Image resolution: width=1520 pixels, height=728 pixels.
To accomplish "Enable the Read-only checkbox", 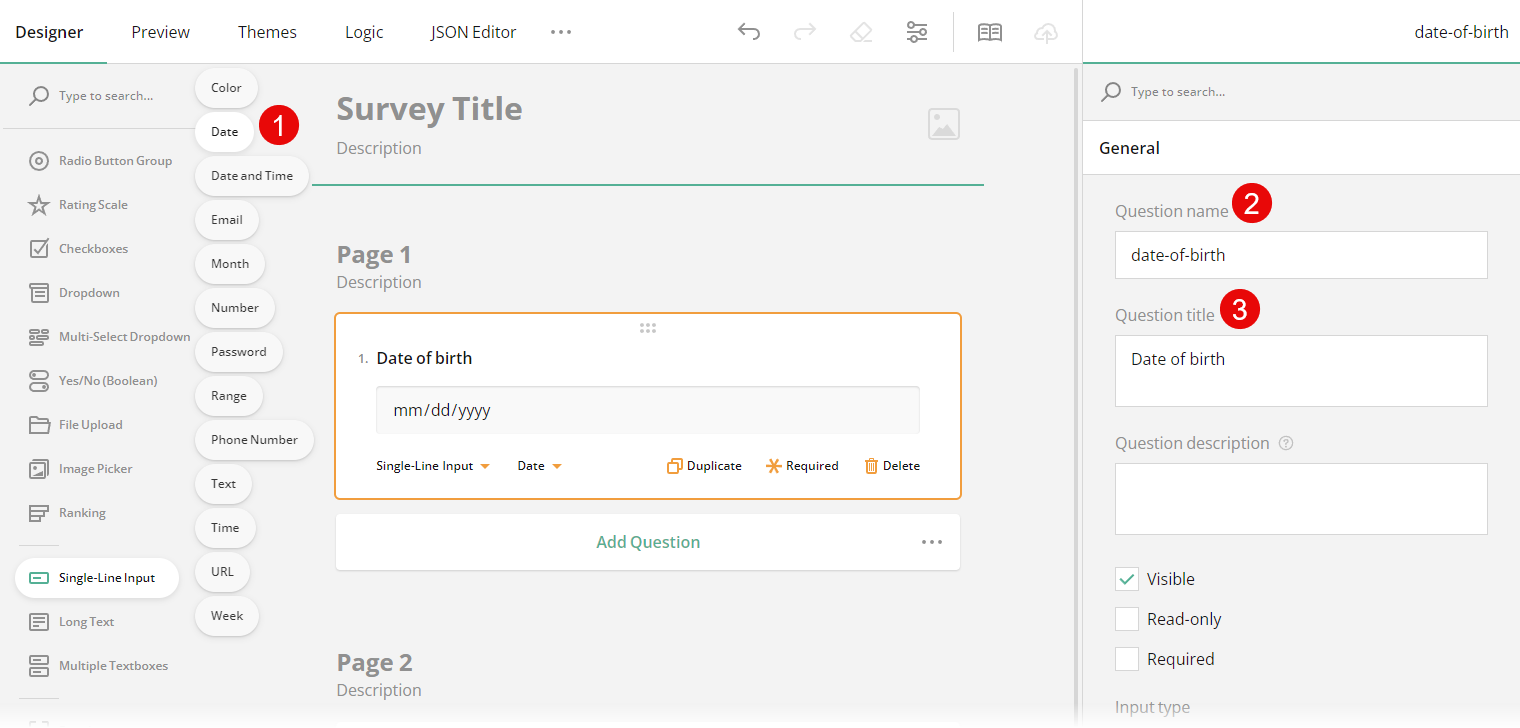I will coord(1127,618).
